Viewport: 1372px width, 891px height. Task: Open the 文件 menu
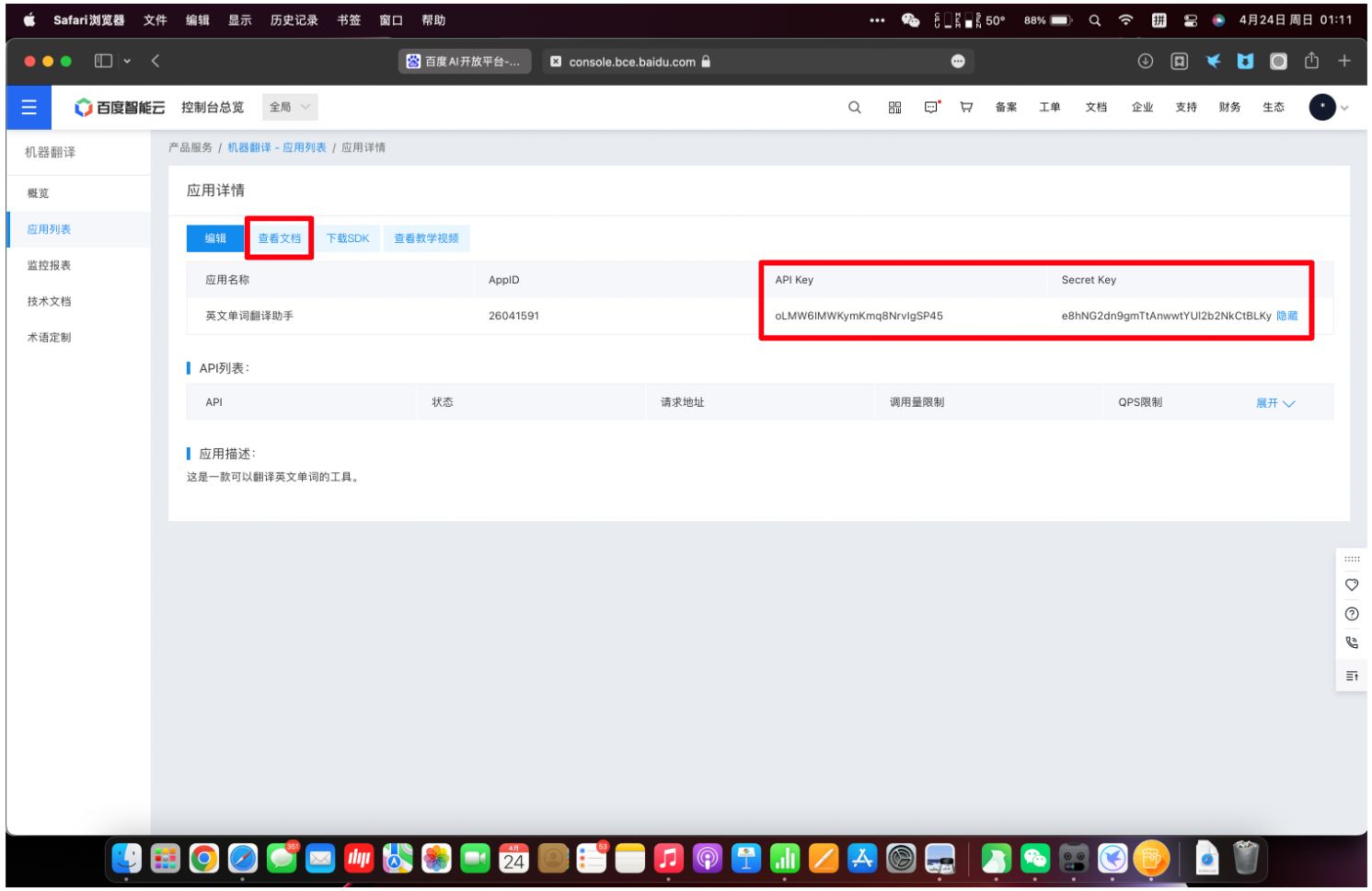pyautogui.click(x=156, y=20)
